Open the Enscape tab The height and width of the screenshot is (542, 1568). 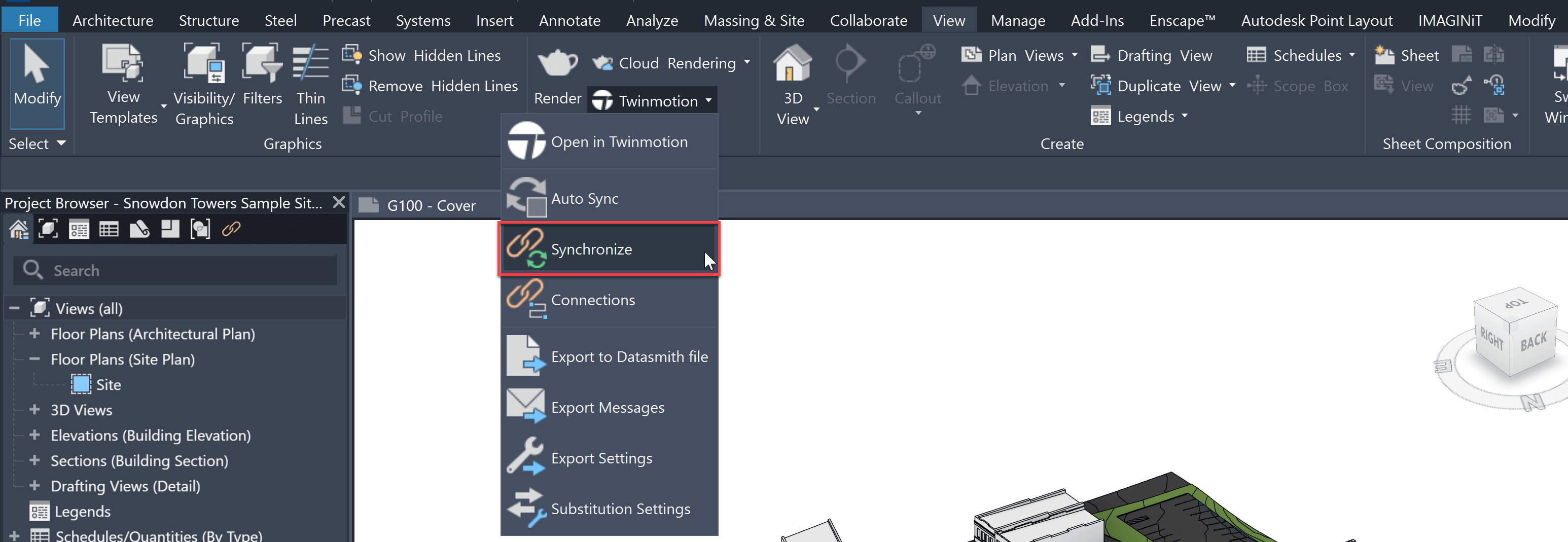point(1182,20)
